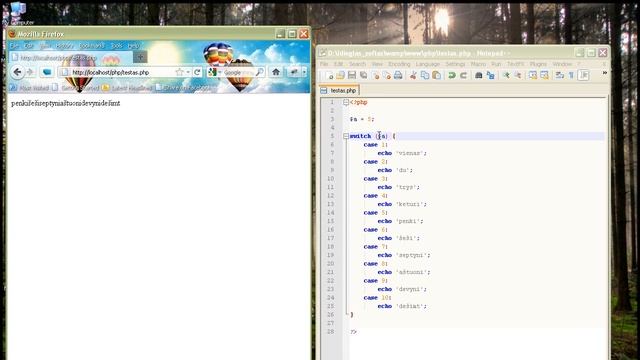Image resolution: width=640 pixels, height=360 pixels.
Task: Print the document using the printer icon
Action: (398, 75)
